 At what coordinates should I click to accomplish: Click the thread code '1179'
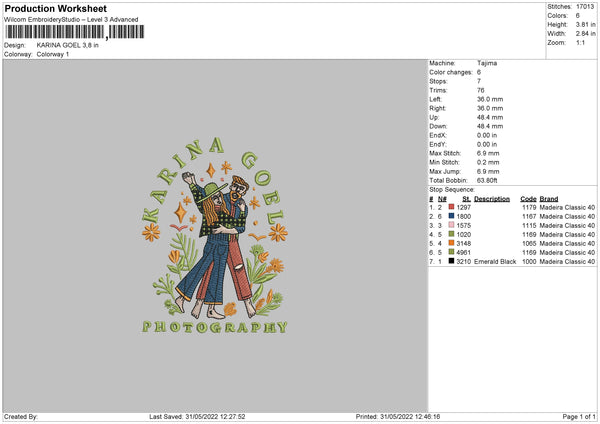click(x=529, y=207)
